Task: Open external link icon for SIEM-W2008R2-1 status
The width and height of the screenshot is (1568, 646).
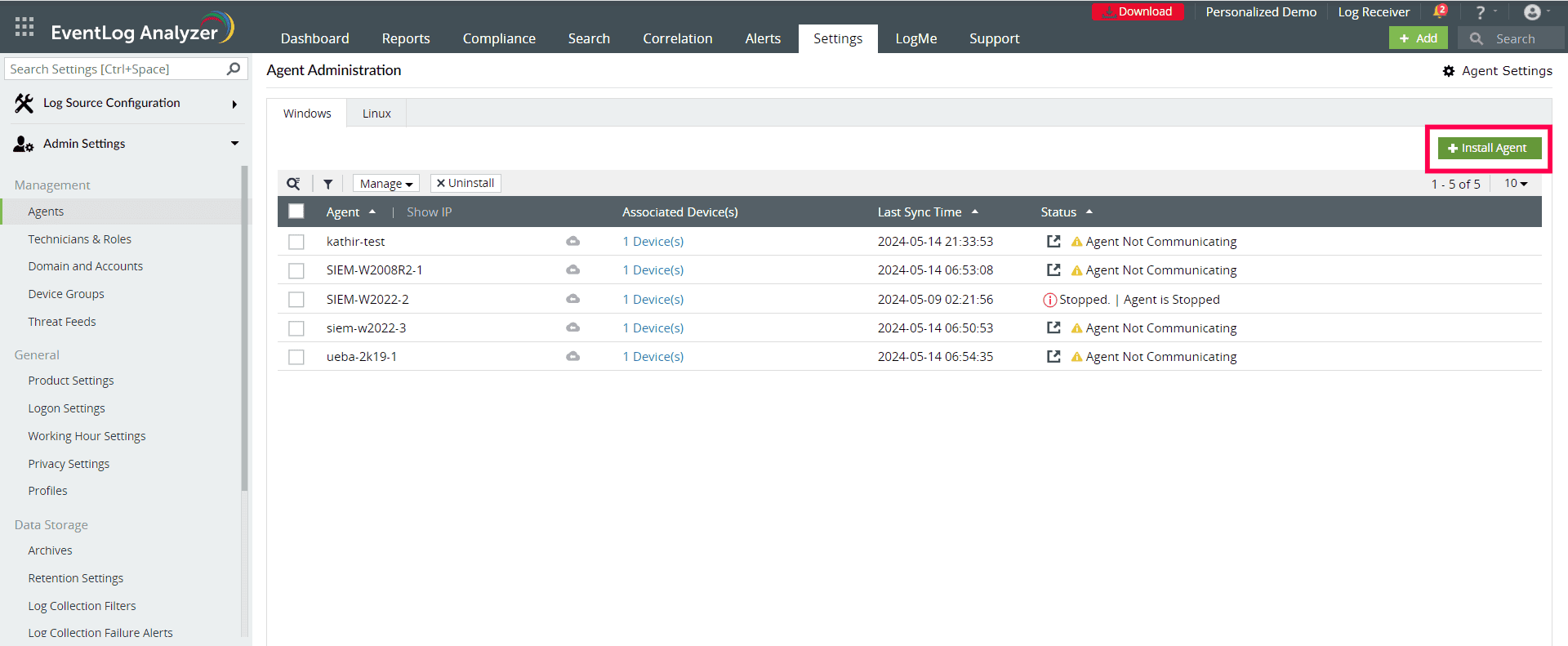Action: click(x=1053, y=270)
